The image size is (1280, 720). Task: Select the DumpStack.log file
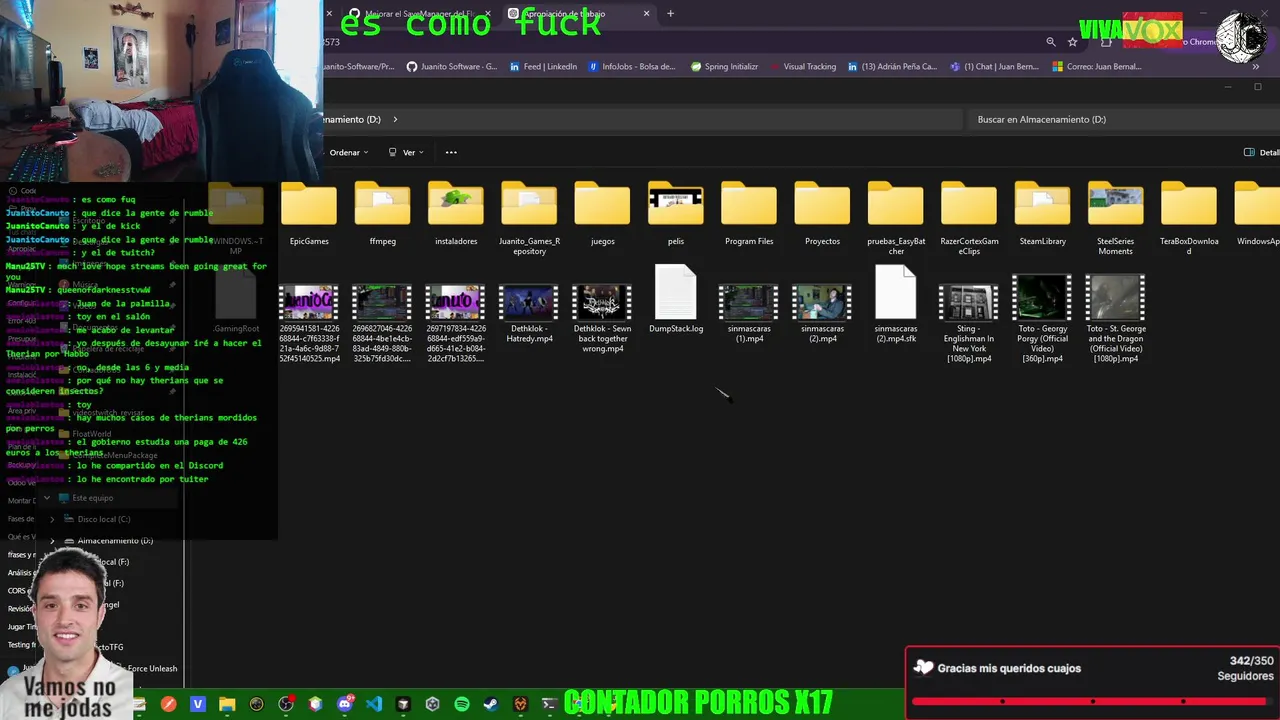(676, 298)
